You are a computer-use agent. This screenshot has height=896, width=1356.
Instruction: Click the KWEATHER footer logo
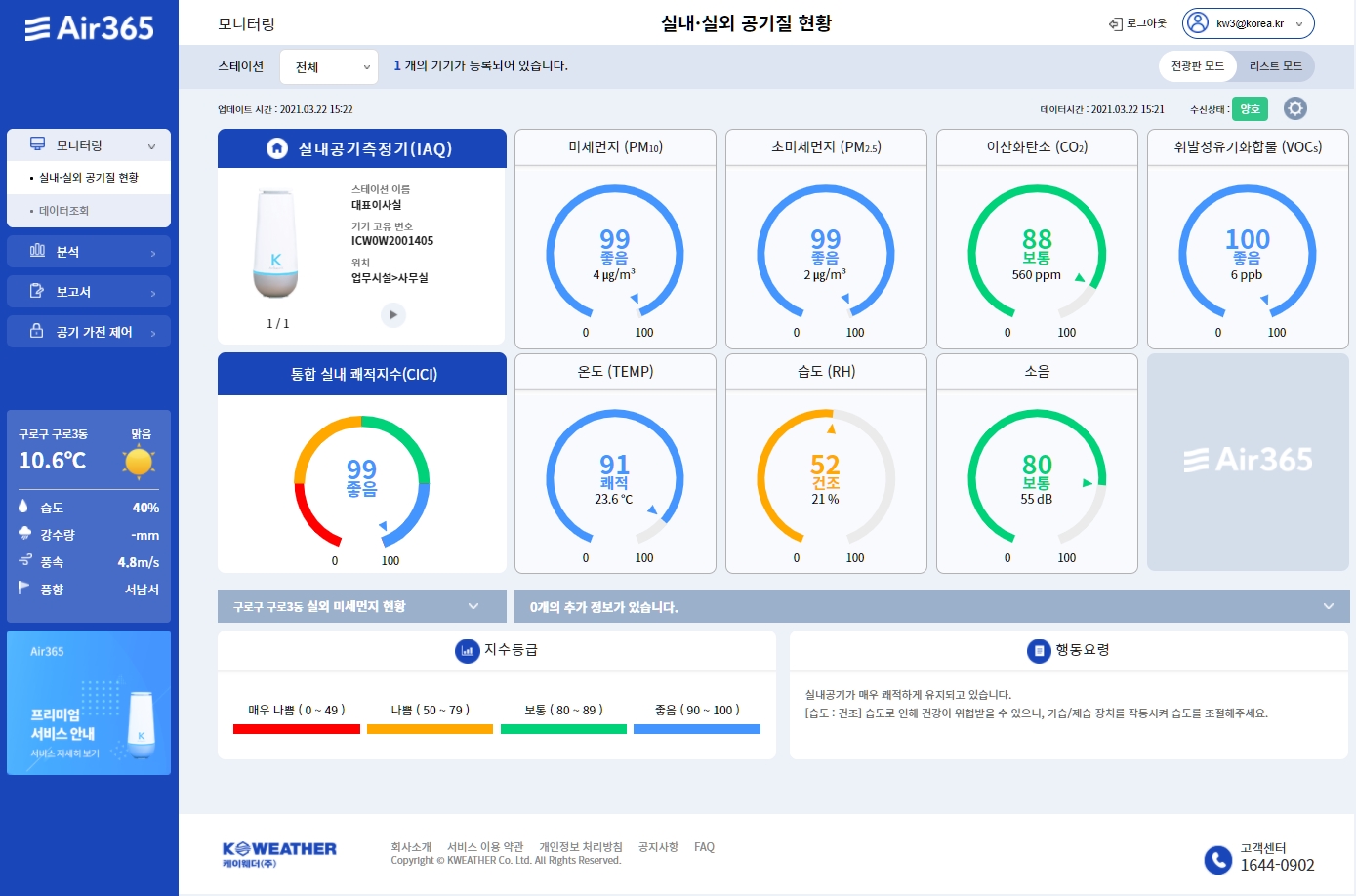(x=279, y=854)
